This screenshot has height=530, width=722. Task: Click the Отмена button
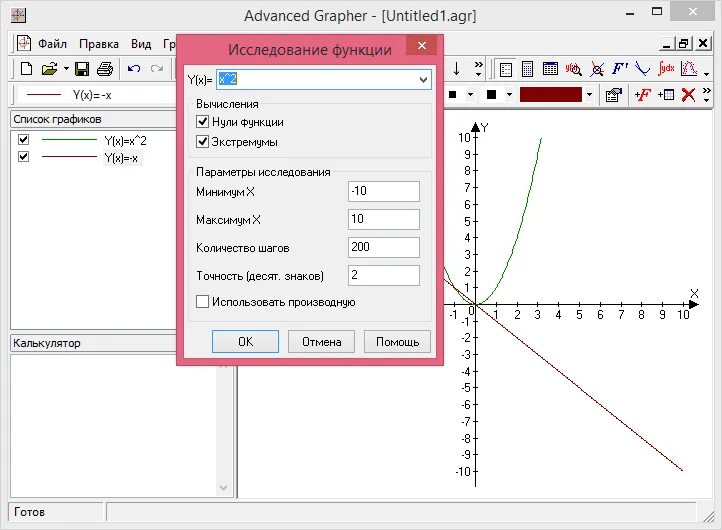tap(321, 342)
